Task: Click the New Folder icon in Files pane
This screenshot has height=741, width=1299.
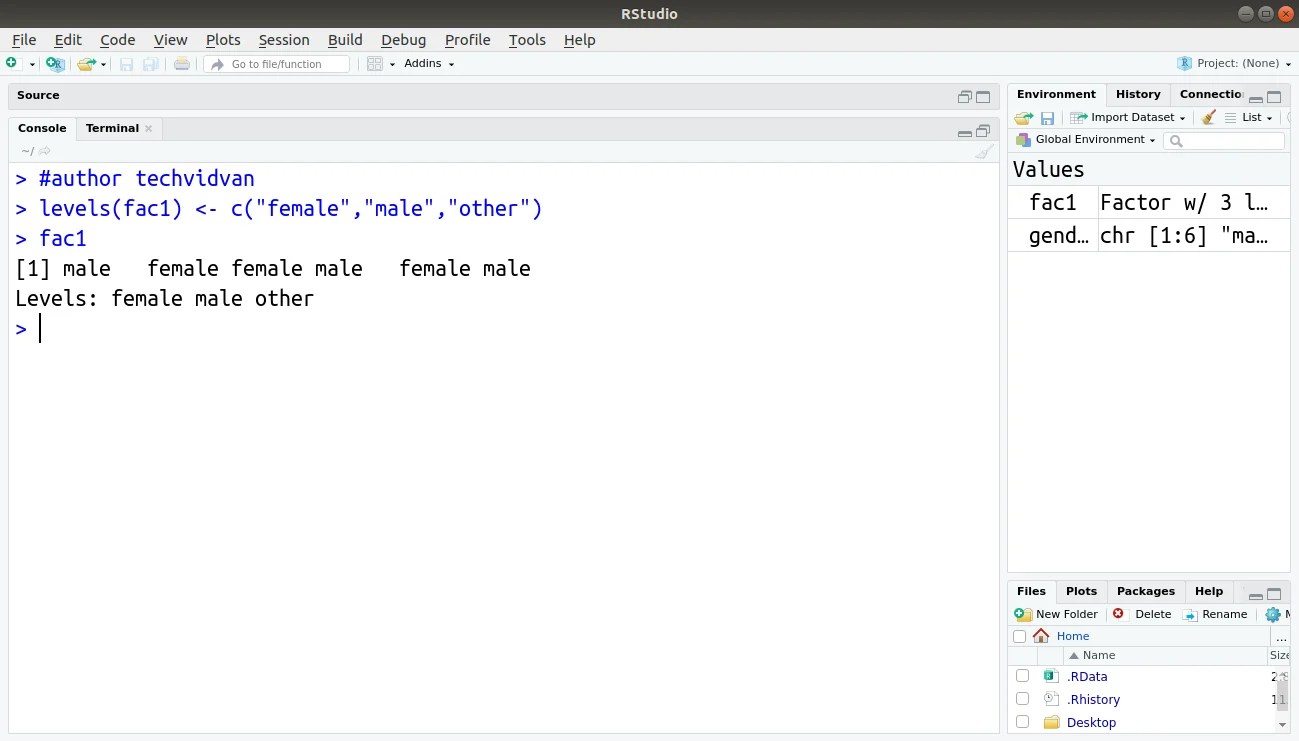Action: pyautogui.click(x=1023, y=614)
